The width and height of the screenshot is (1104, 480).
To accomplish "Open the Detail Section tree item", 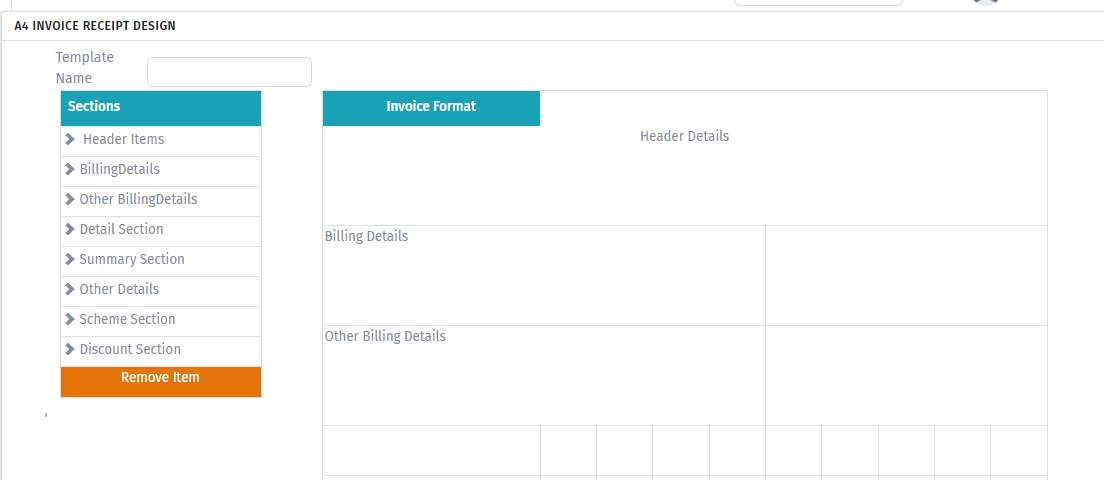I will (161, 229).
